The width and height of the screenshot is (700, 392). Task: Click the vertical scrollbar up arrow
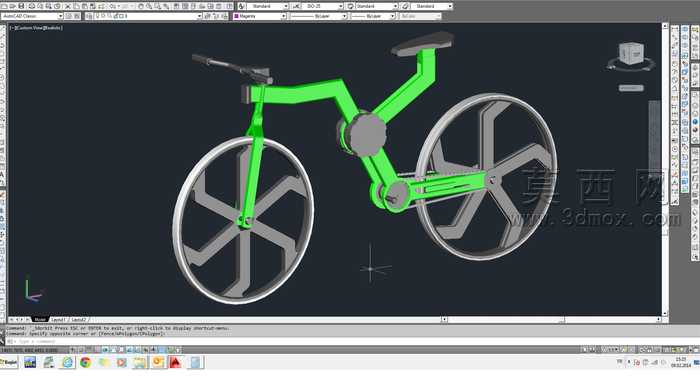click(665, 26)
